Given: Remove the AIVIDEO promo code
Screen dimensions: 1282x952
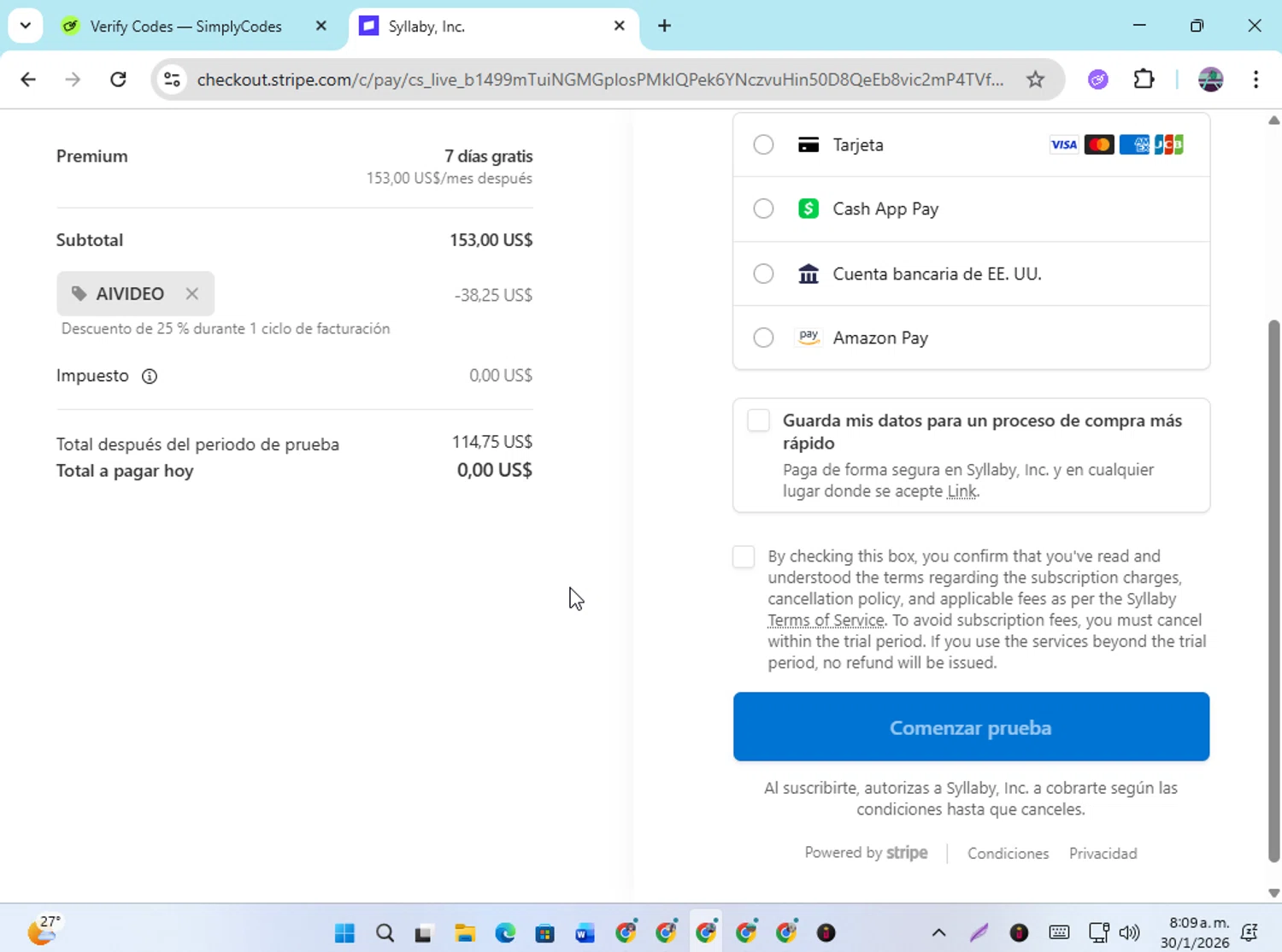Looking at the screenshot, I should coord(192,294).
